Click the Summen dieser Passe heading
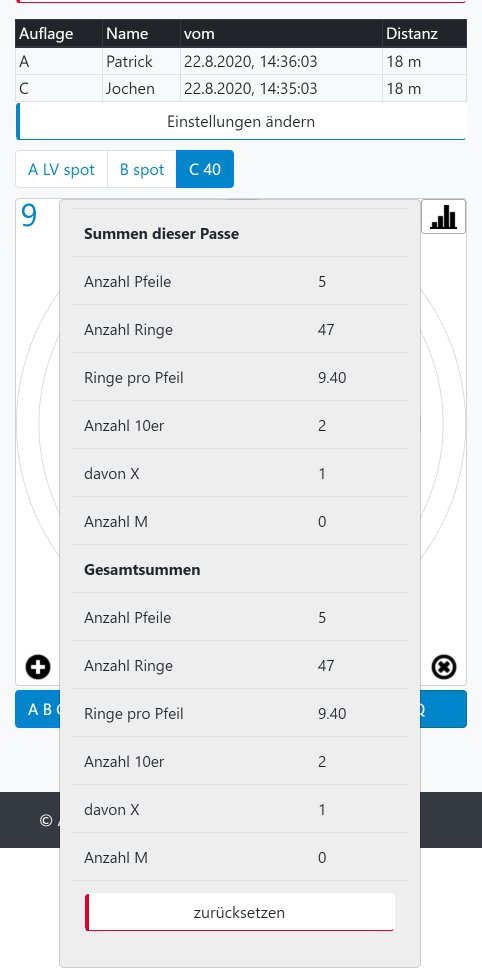 (161, 234)
